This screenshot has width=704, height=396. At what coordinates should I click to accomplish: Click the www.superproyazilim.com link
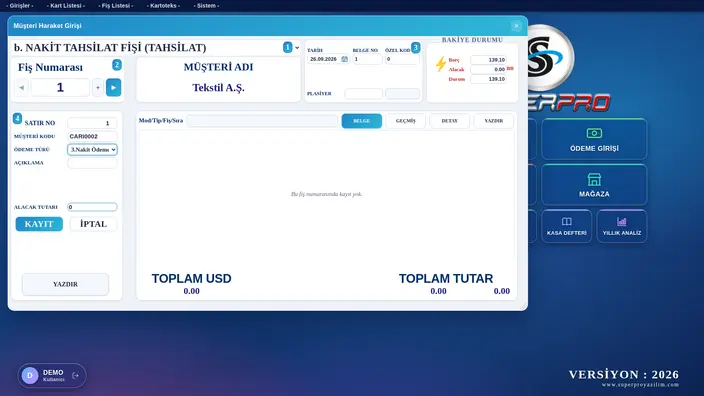640,385
